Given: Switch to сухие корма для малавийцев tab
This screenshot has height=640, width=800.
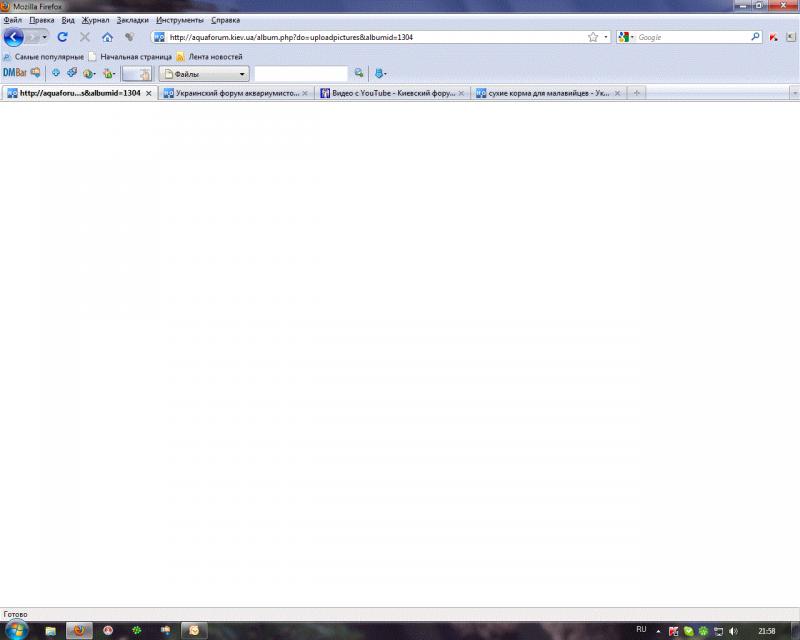Looking at the screenshot, I should [547, 93].
